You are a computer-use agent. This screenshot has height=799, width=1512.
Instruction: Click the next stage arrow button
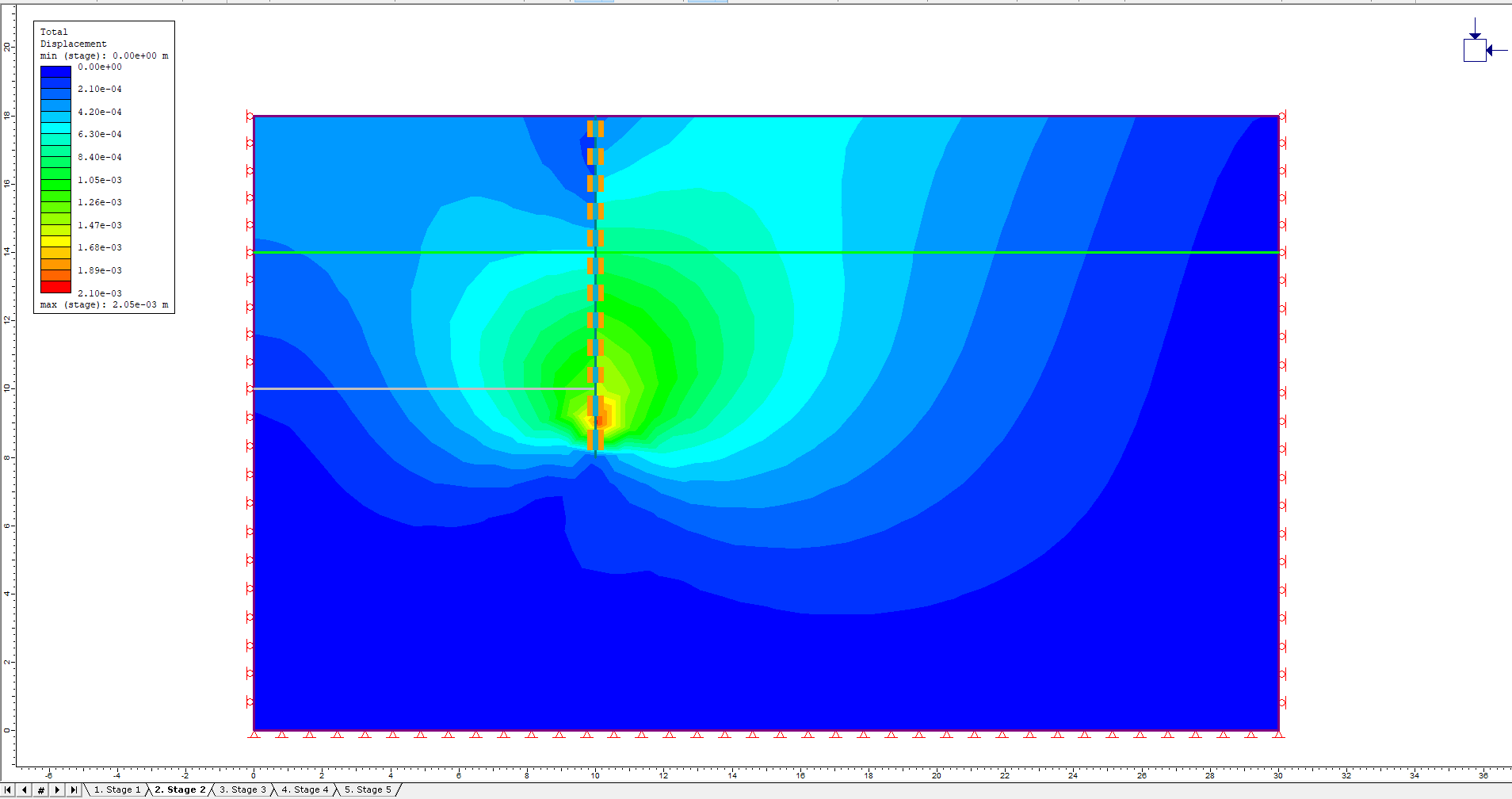57,789
